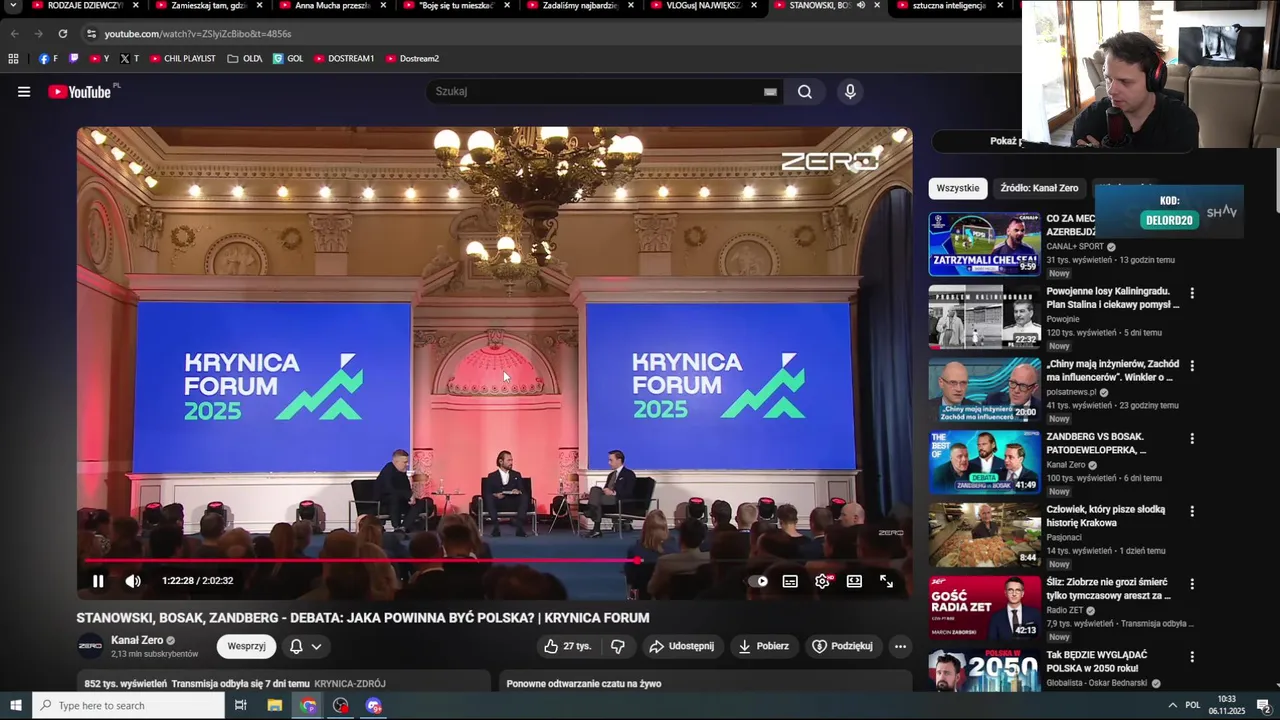Viewport: 1280px width, 720px height.
Task: Mute the STANOWSKI tab audio icon
Action: click(x=861, y=6)
